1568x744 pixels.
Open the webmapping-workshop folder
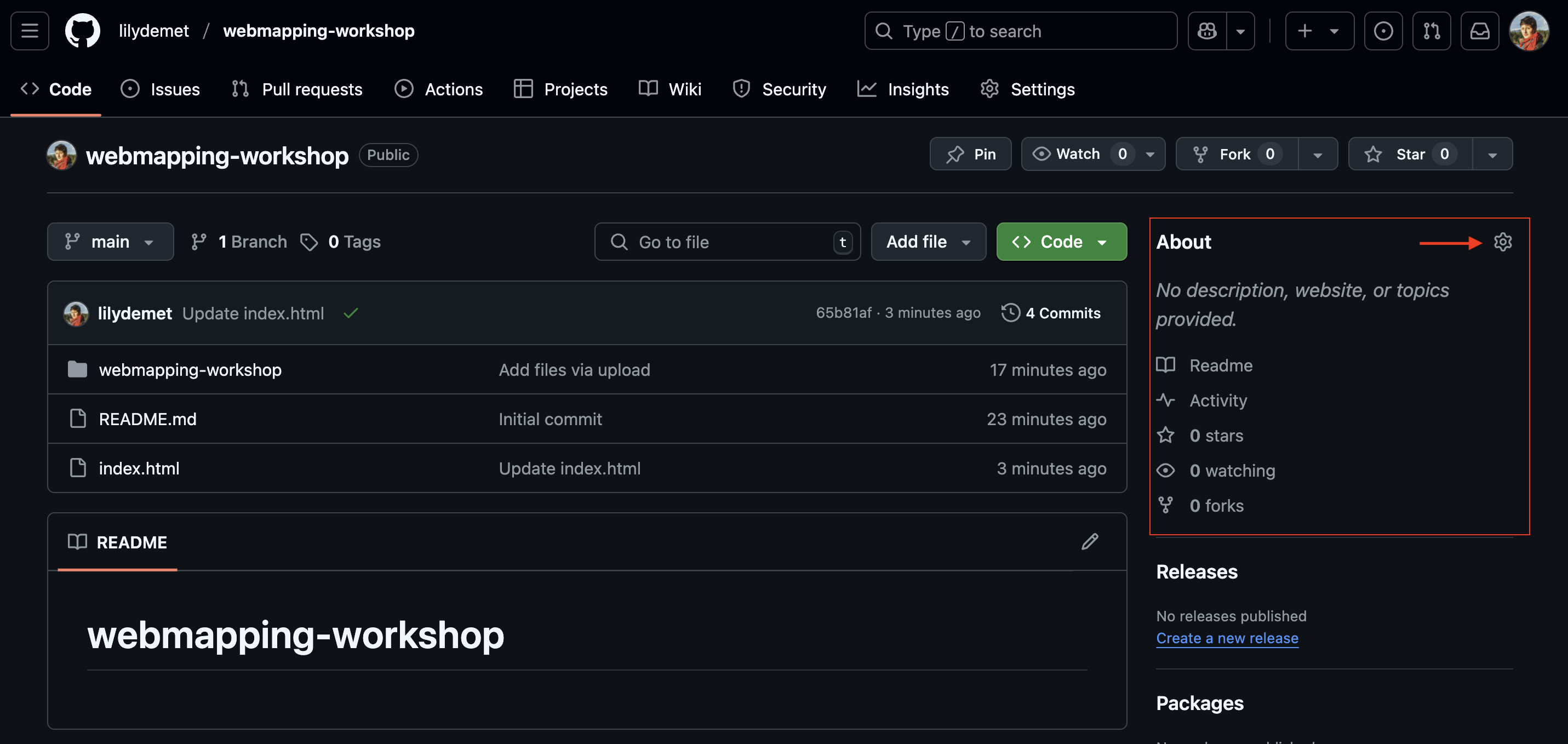point(190,370)
